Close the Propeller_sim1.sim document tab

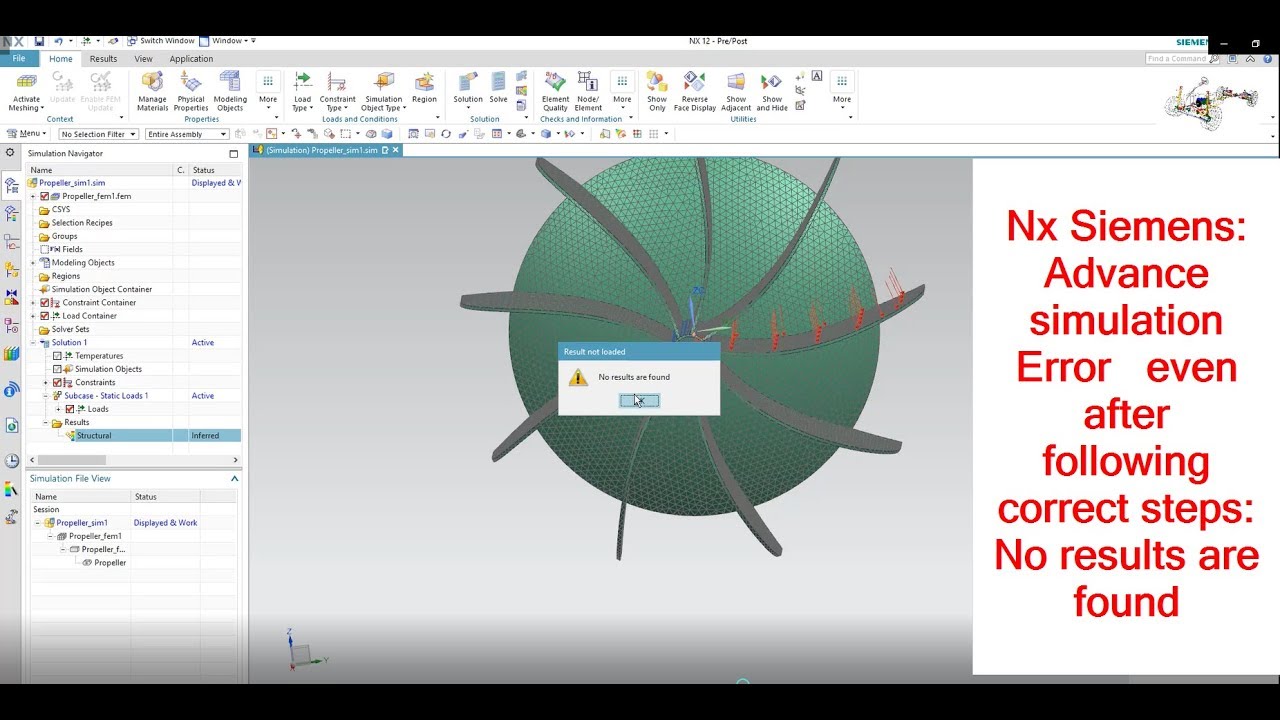tap(396, 150)
